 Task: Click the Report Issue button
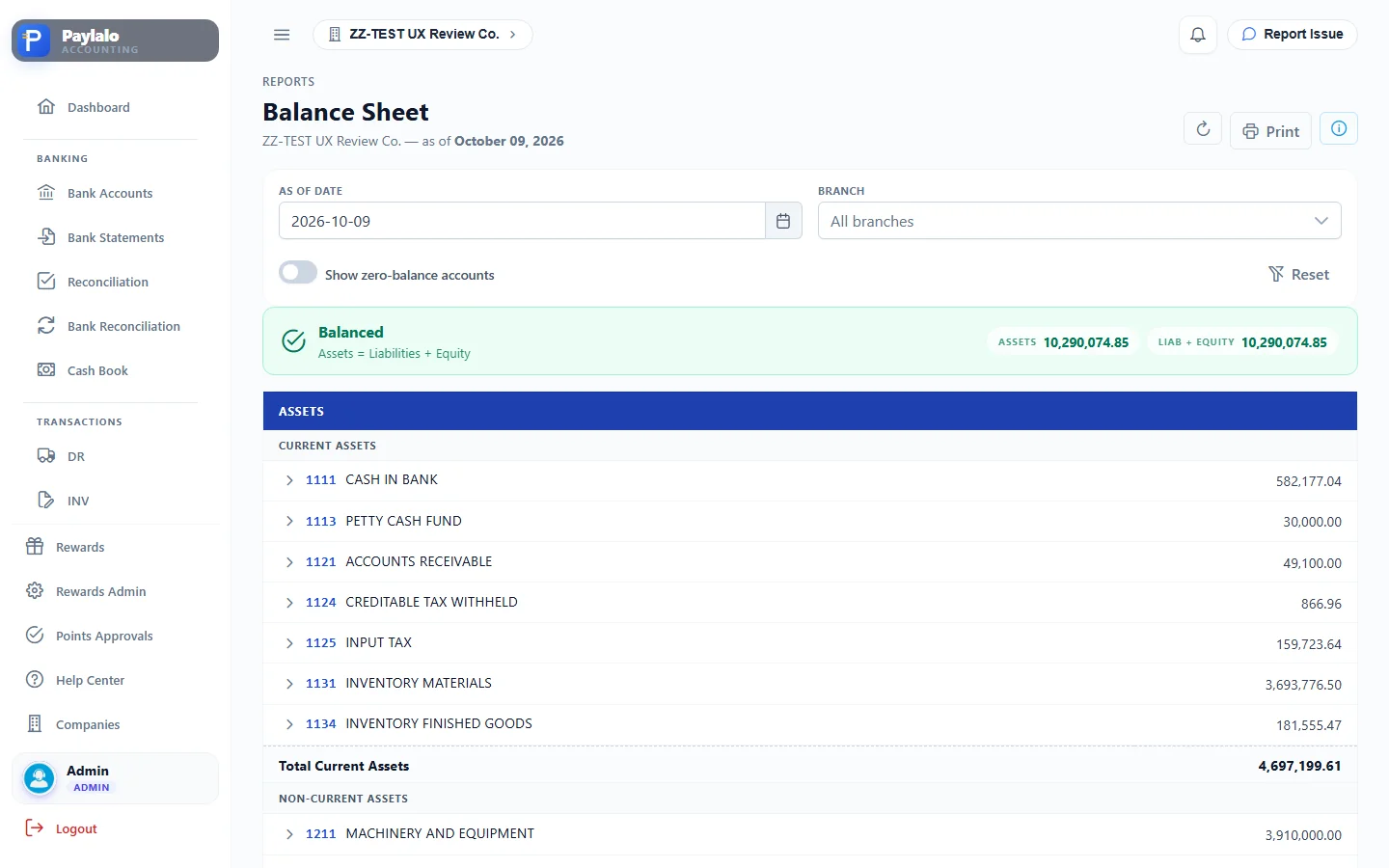pyautogui.click(x=1292, y=35)
